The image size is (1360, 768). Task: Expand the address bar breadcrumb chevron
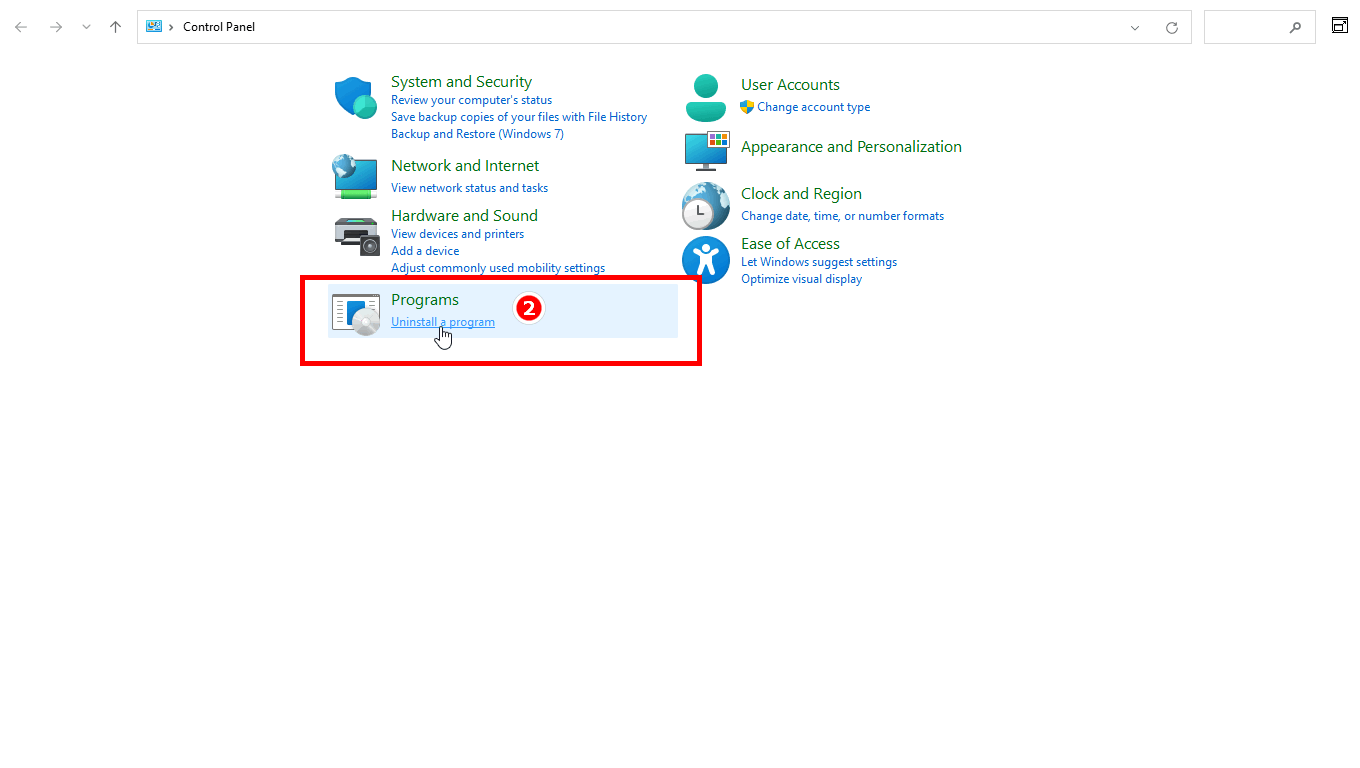click(x=171, y=27)
